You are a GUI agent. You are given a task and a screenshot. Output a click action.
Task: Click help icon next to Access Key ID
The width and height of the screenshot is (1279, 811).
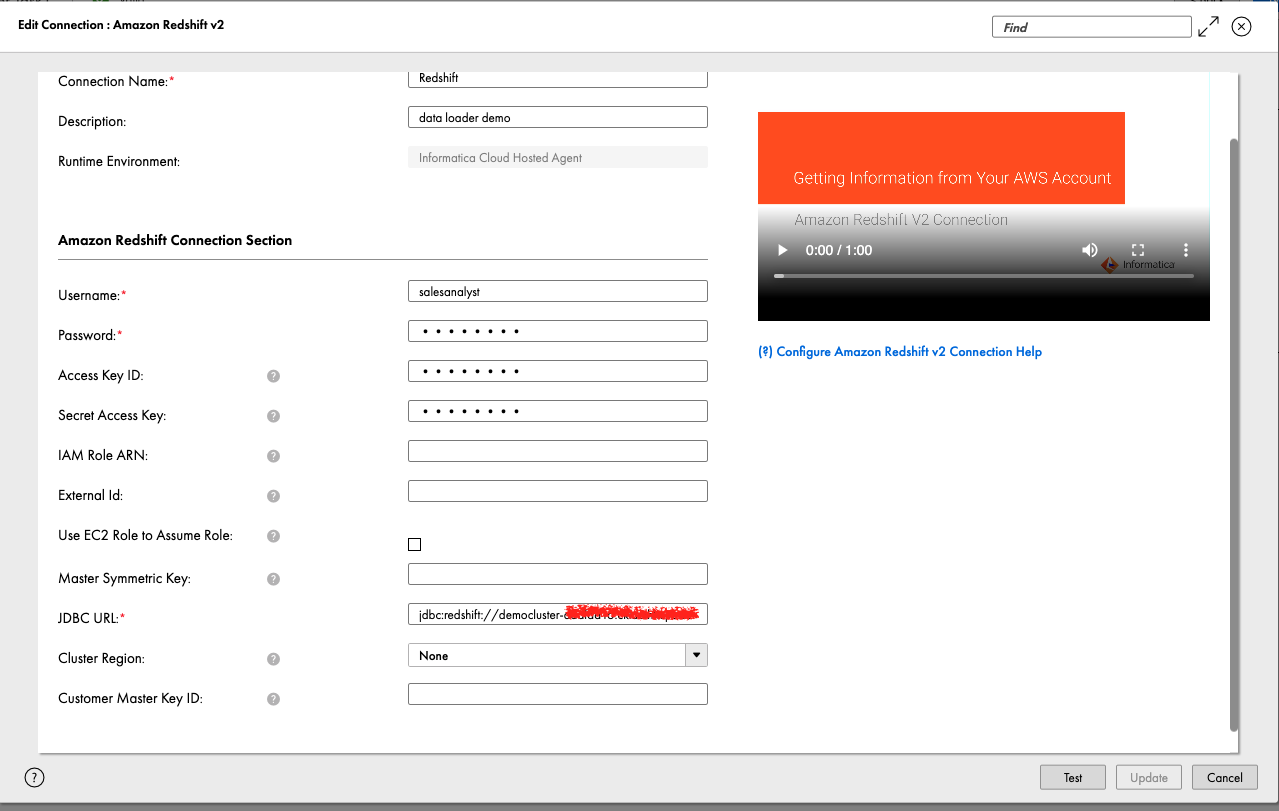(273, 376)
